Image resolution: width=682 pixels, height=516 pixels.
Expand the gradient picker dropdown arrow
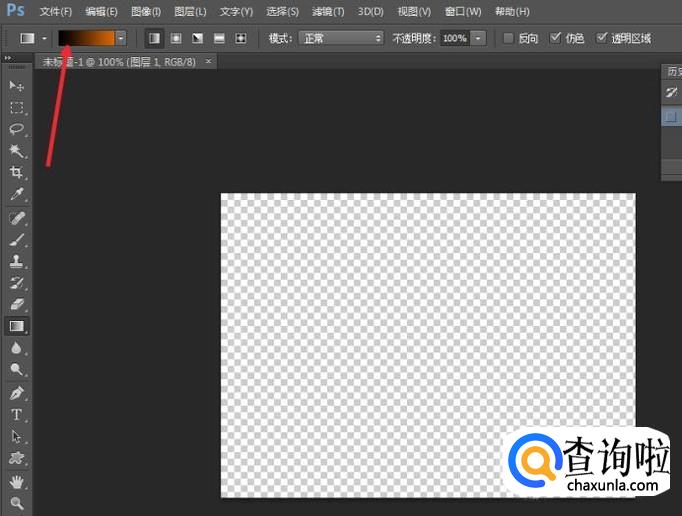click(x=121, y=38)
